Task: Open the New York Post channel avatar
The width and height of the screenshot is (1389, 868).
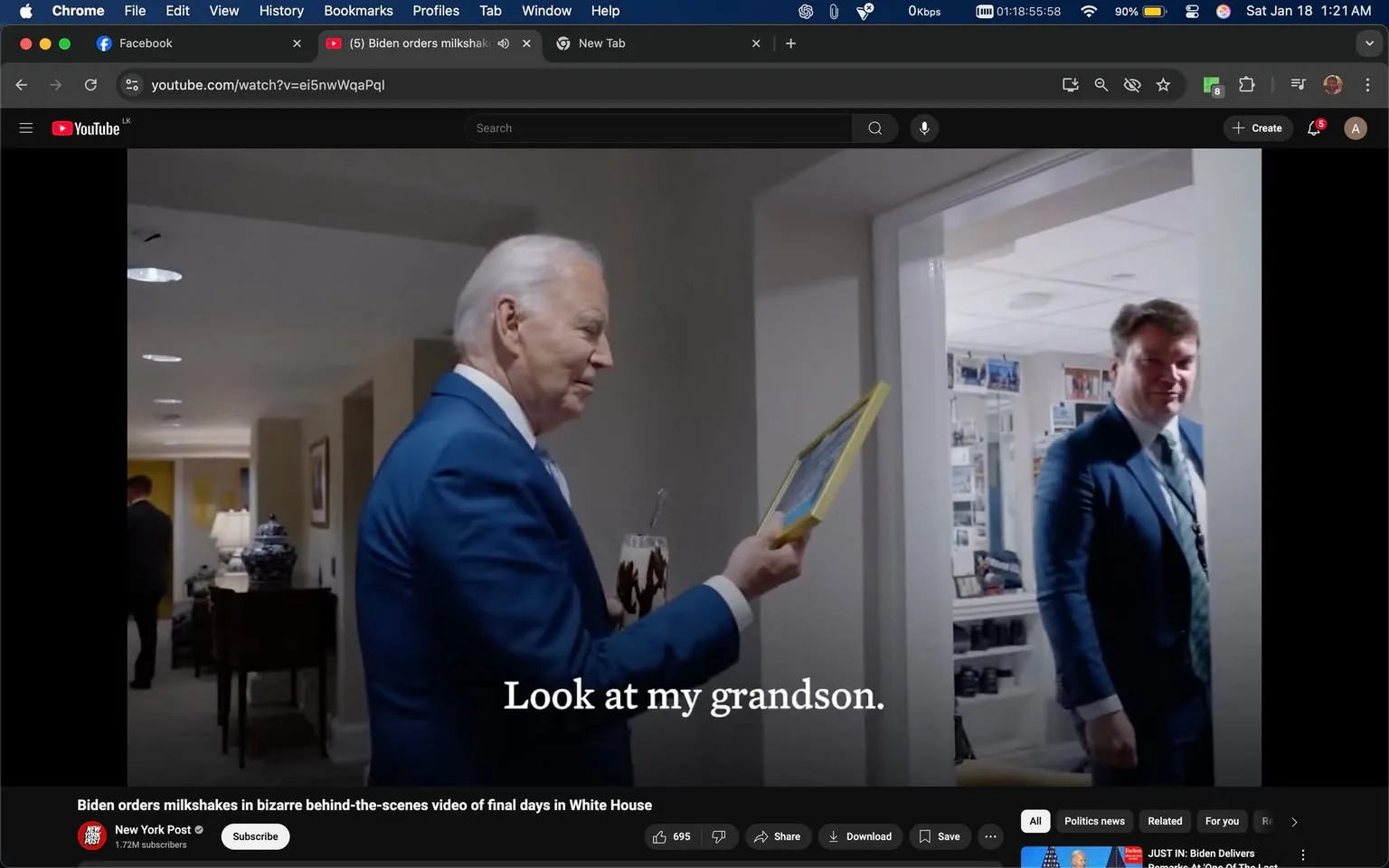Action: (x=91, y=835)
